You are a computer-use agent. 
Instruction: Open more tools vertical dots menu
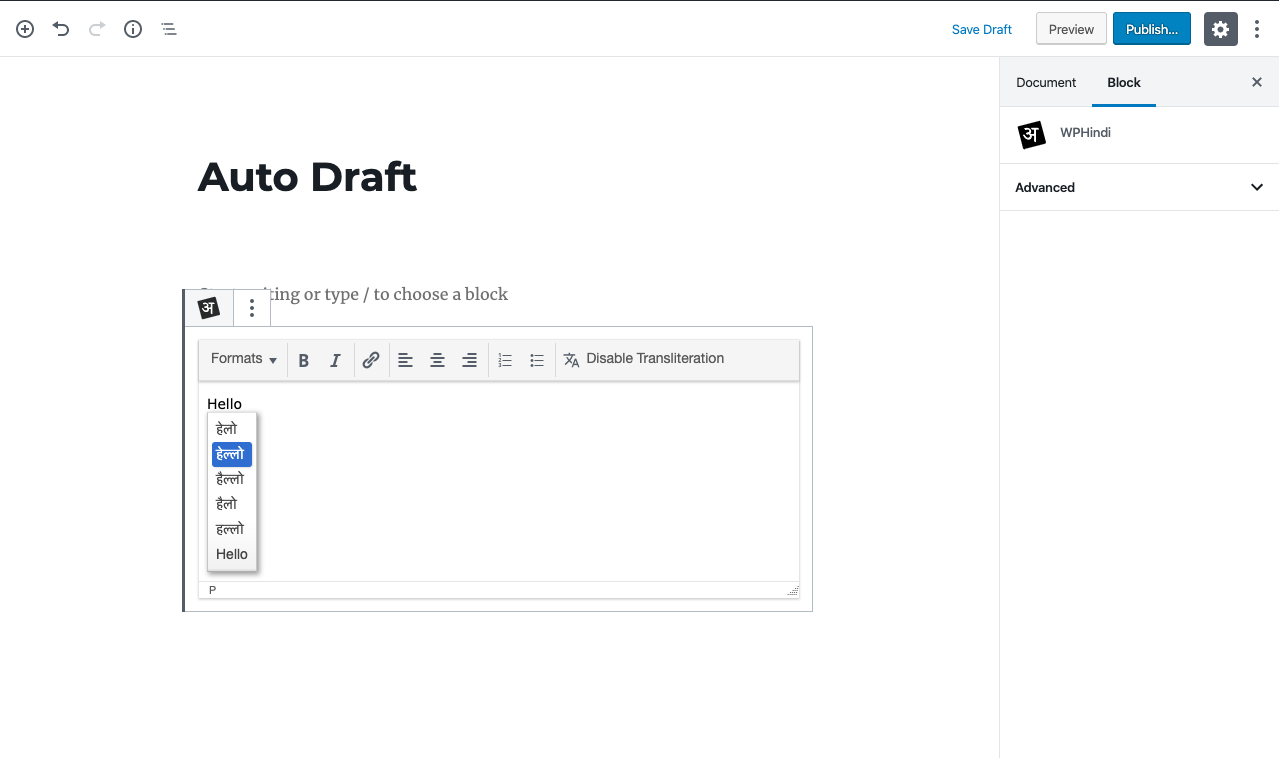click(x=1257, y=29)
